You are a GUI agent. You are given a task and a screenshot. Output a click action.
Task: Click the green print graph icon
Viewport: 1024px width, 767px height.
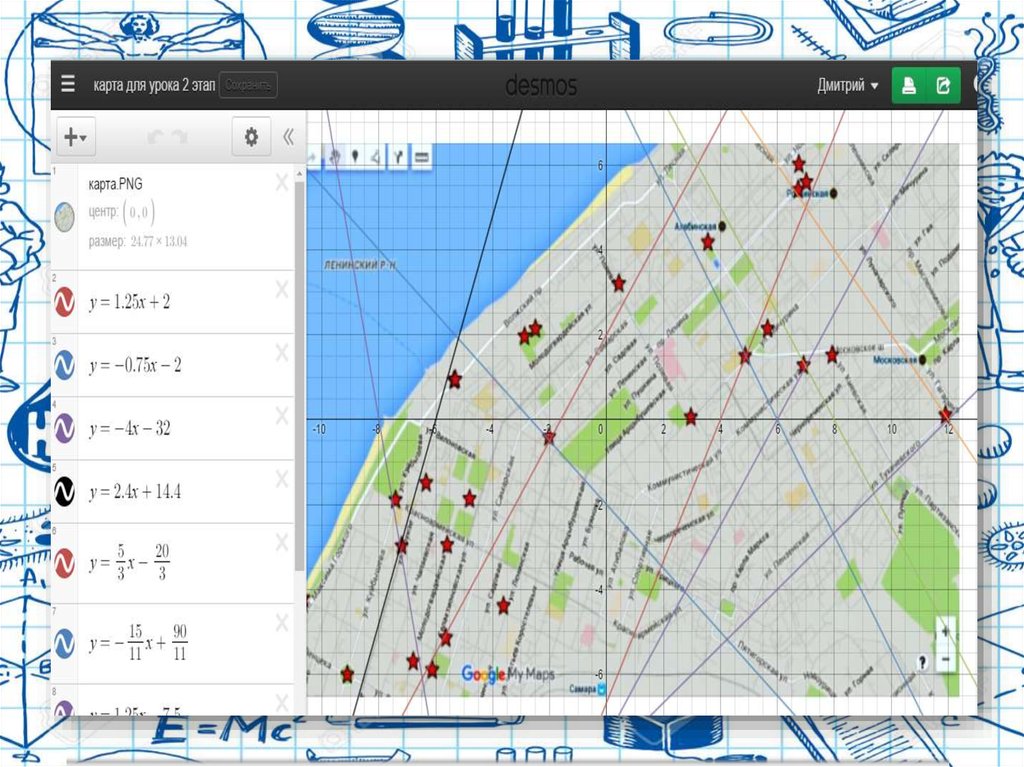[x=909, y=86]
